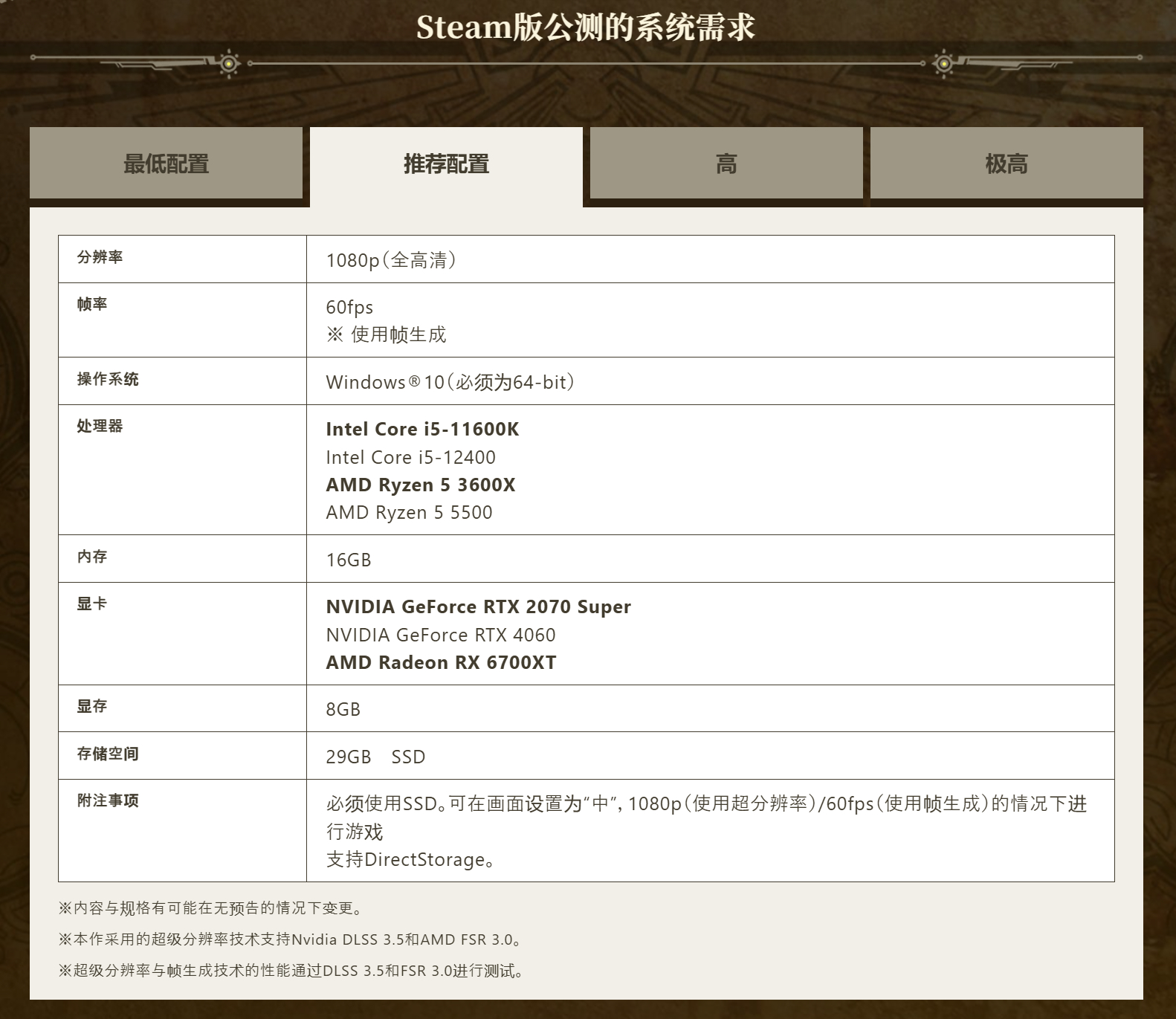The height and width of the screenshot is (1019, 1176).
Task: Click the 内存 row label
Action: pyautogui.click(x=92, y=557)
